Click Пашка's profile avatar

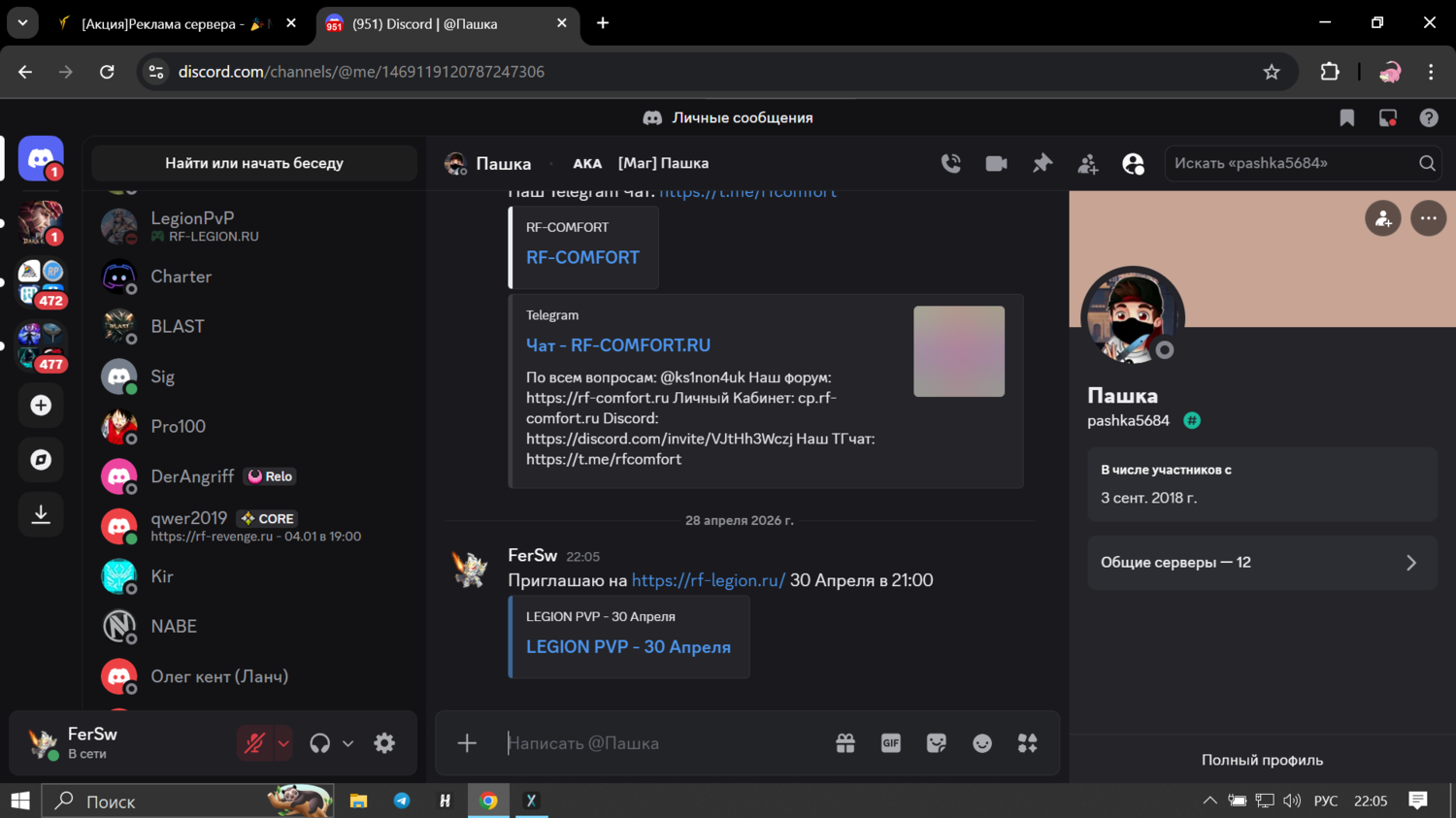[x=1133, y=317]
